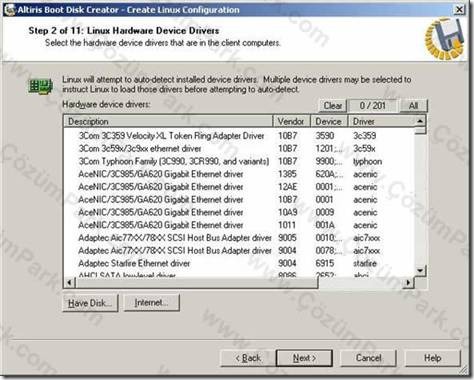This screenshot has height=380, width=474.
Task: Sort by the Description column header
Action: point(168,121)
